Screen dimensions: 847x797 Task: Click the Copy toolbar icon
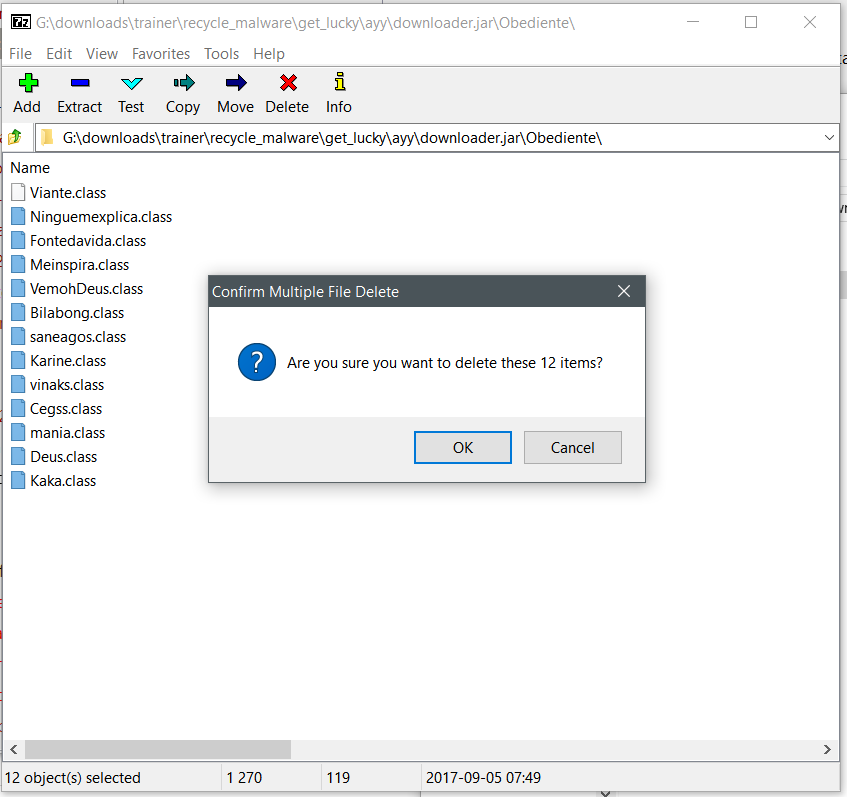(183, 84)
